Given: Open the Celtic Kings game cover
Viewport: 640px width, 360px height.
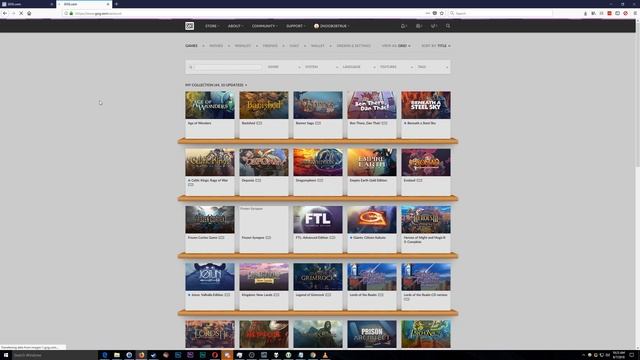Looking at the screenshot, I should 210,162.
